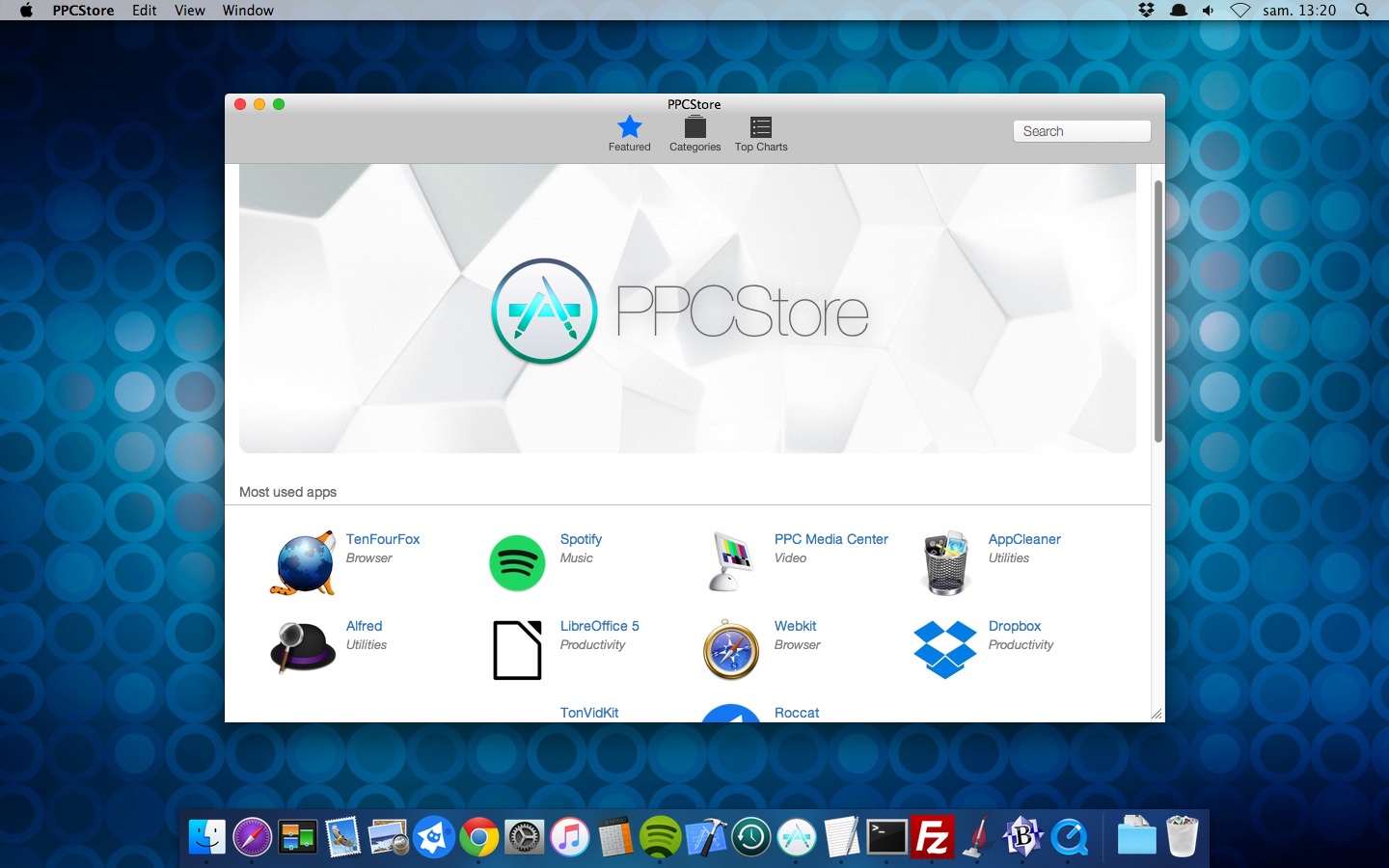Image resolution: width=1389 pixels, height=868 pixels.
Task: Open Finder from the dock
Action: point(206,836)
